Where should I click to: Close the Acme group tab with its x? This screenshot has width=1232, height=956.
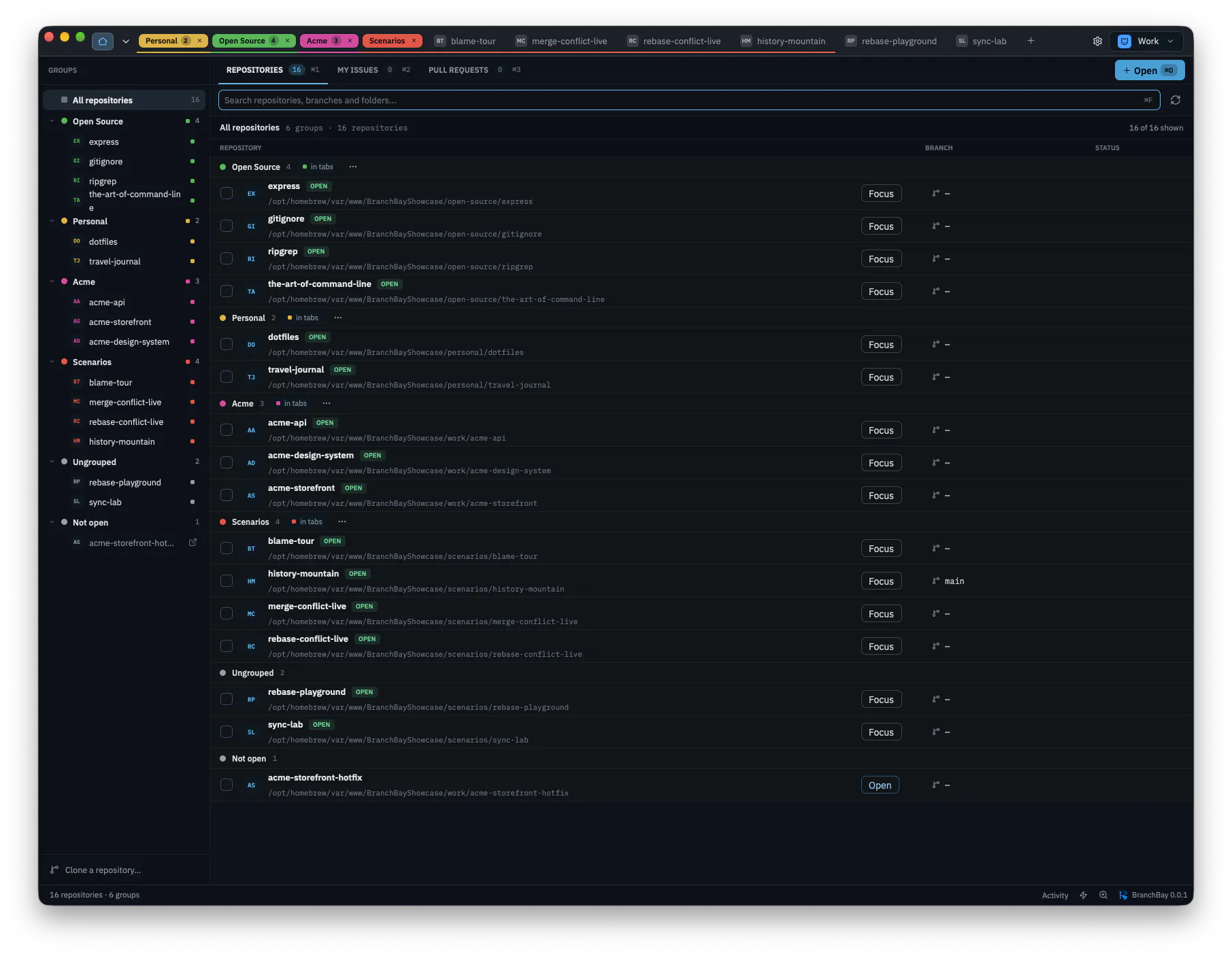tap(350, 41)
